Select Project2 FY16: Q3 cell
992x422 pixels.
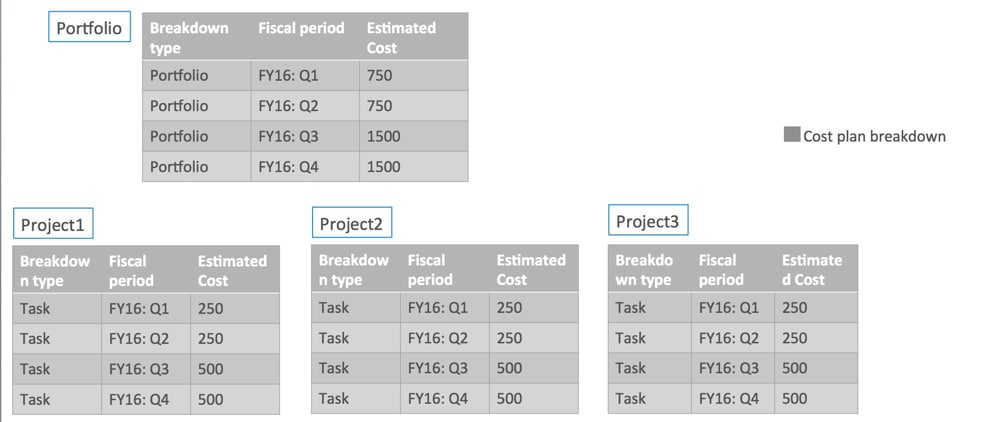[x=445, y=368]
